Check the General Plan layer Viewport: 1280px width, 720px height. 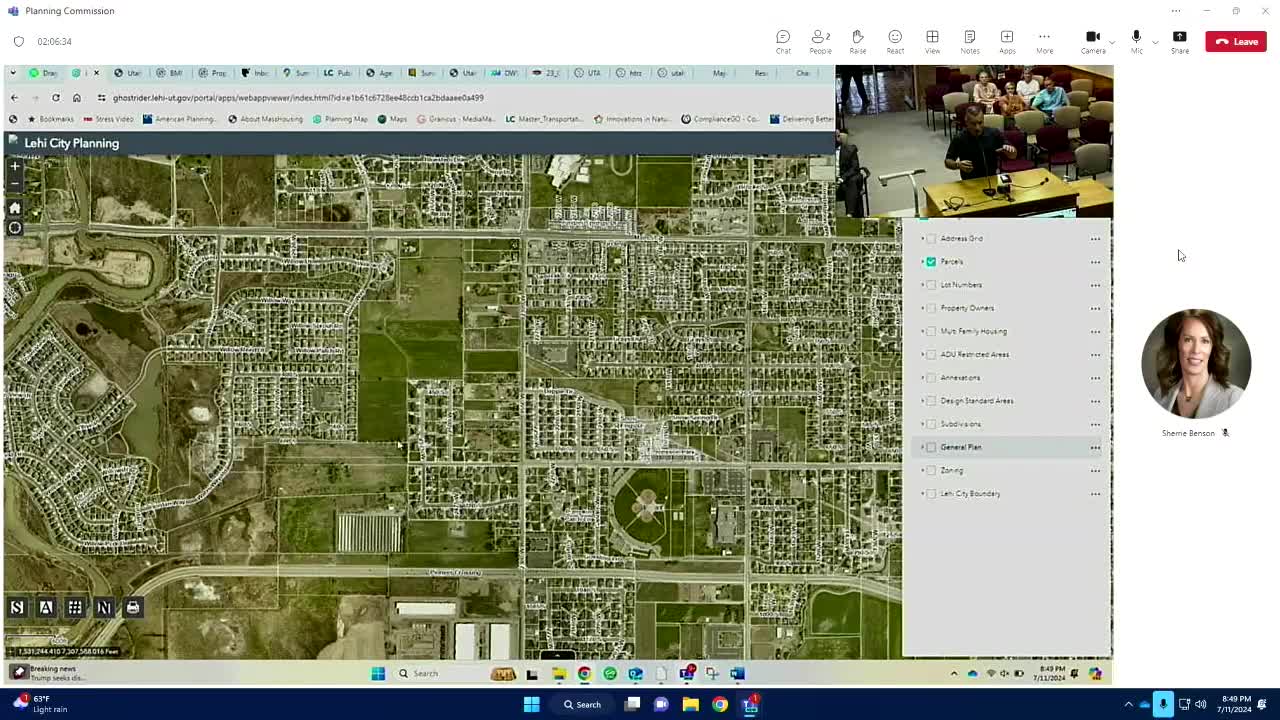931,447
